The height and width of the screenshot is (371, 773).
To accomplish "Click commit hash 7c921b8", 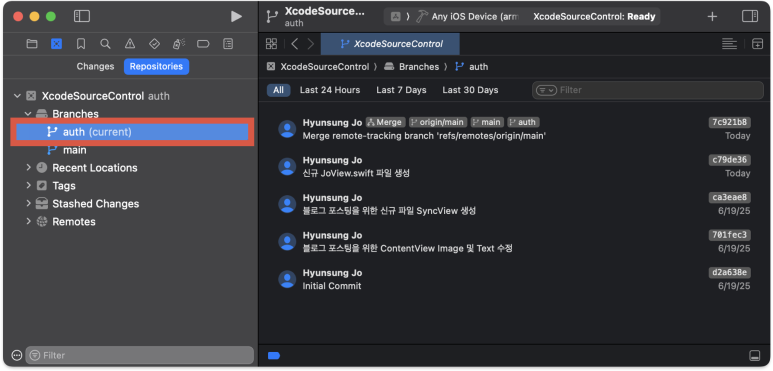I will tap(730, 122).
